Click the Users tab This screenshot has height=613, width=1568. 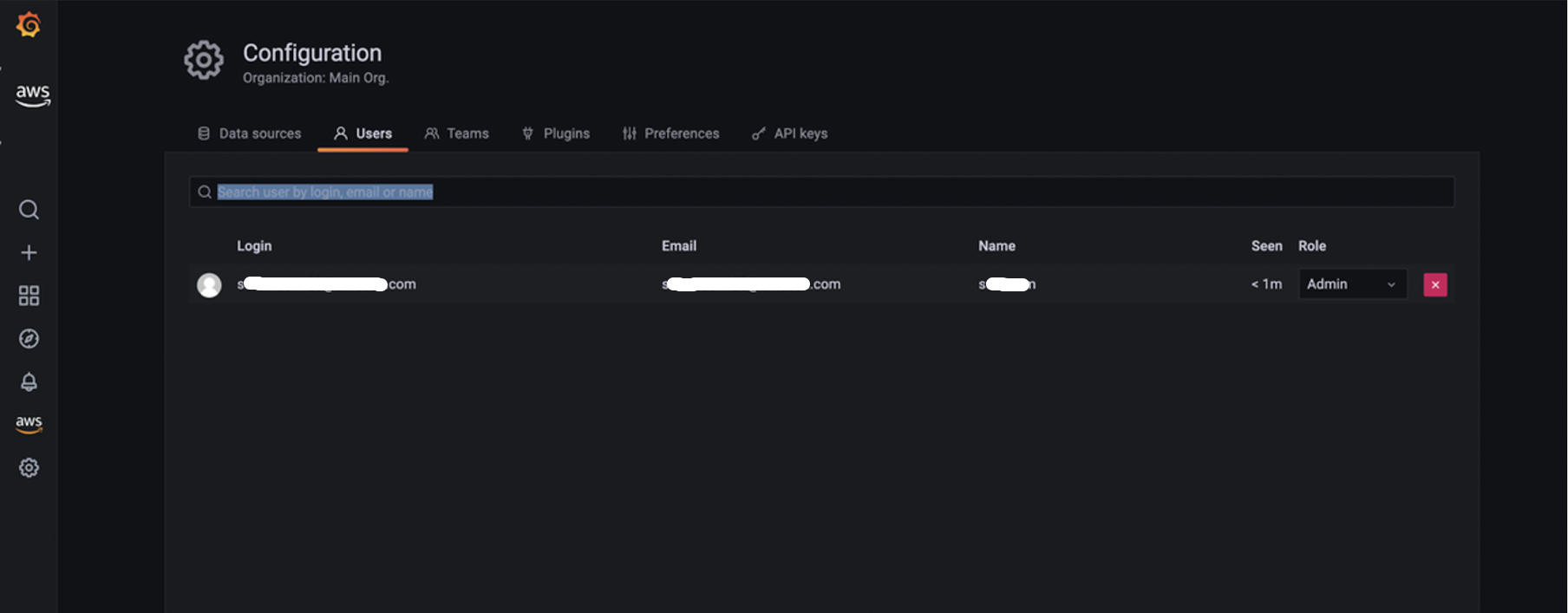(363, 134)
